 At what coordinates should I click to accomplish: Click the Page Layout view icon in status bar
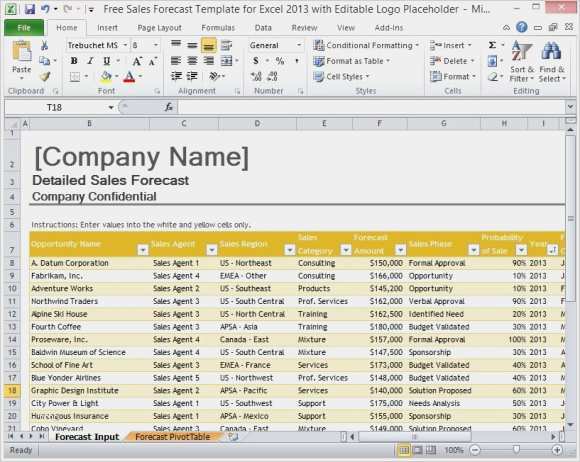coord(418,450)
